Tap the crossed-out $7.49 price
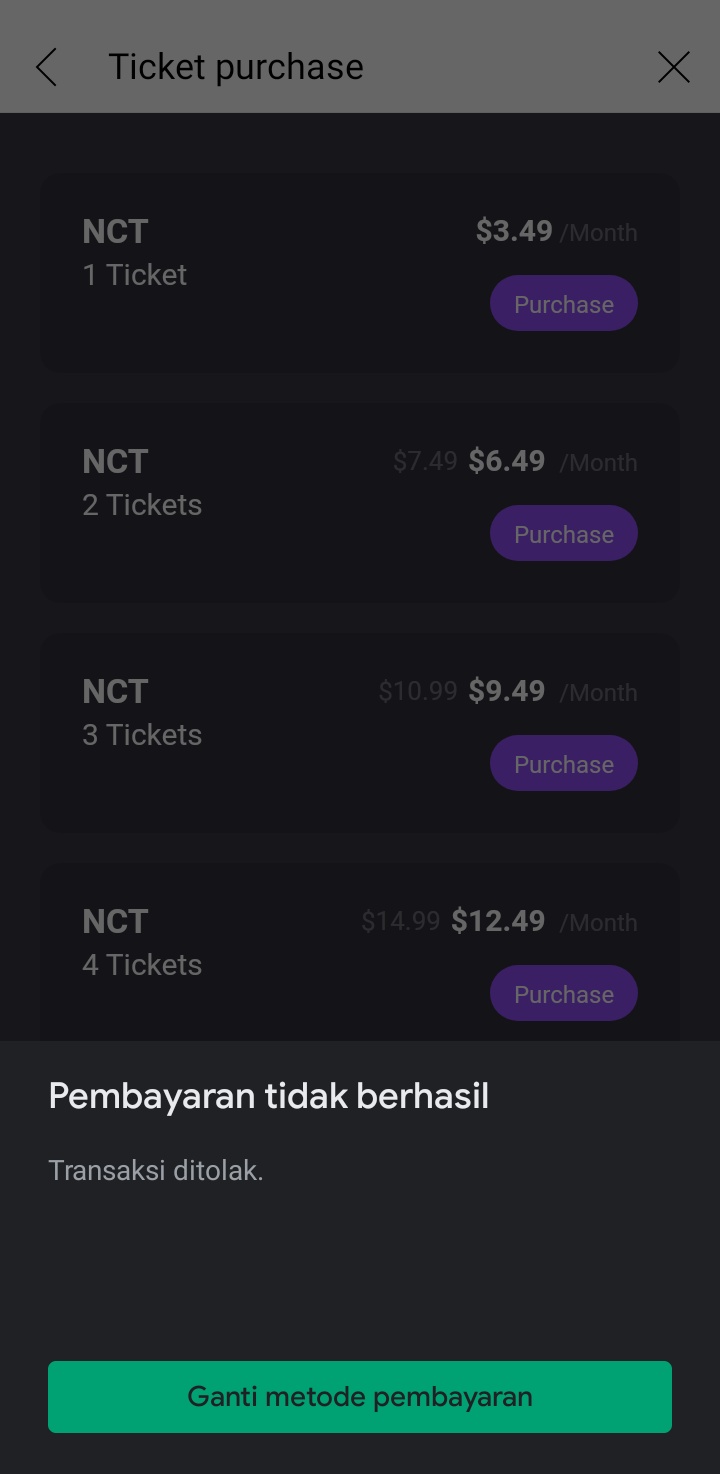This screenshot has width=720, height=1474. pos(425,461)
